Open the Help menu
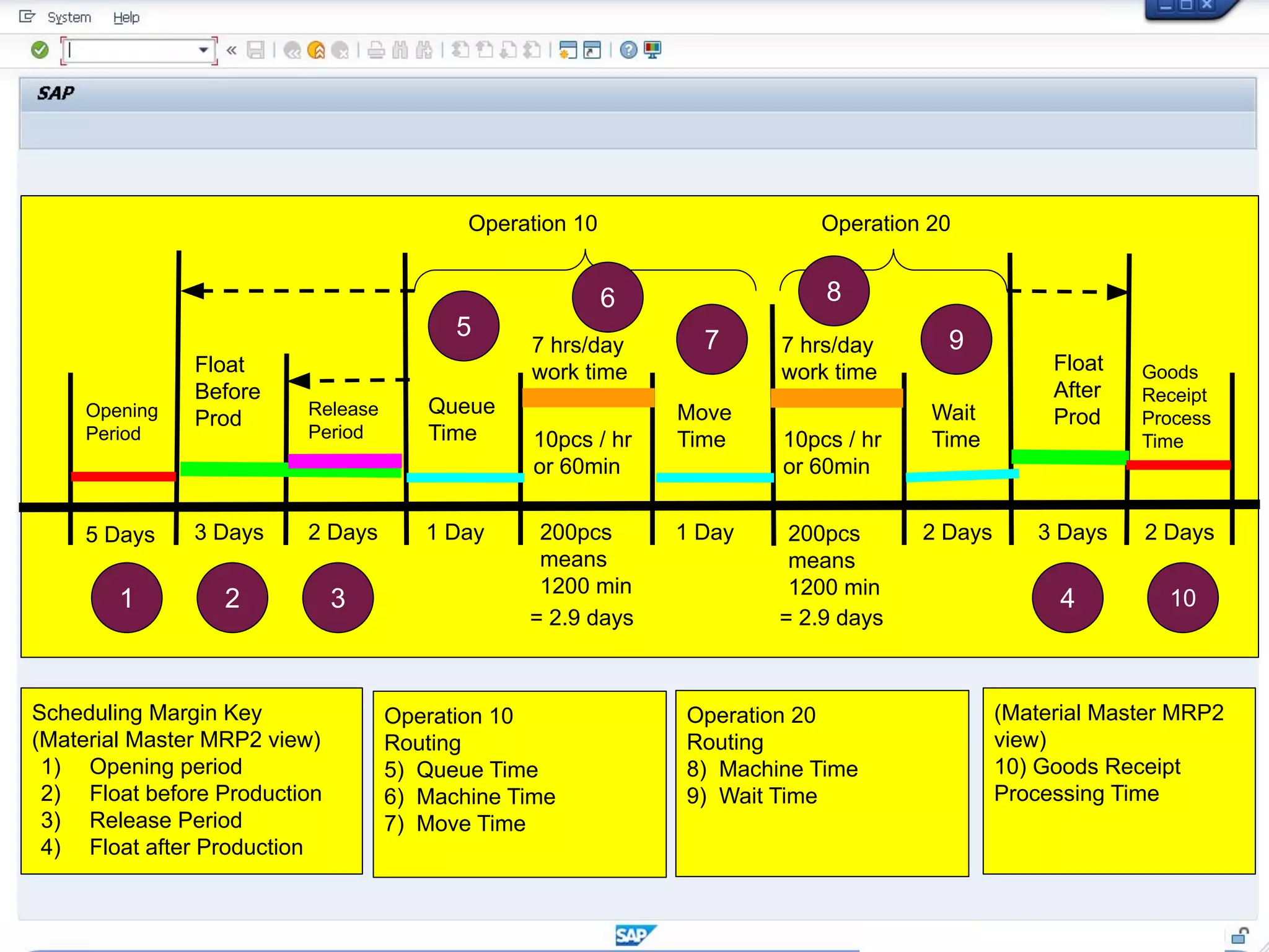 (x=126, y=17)
